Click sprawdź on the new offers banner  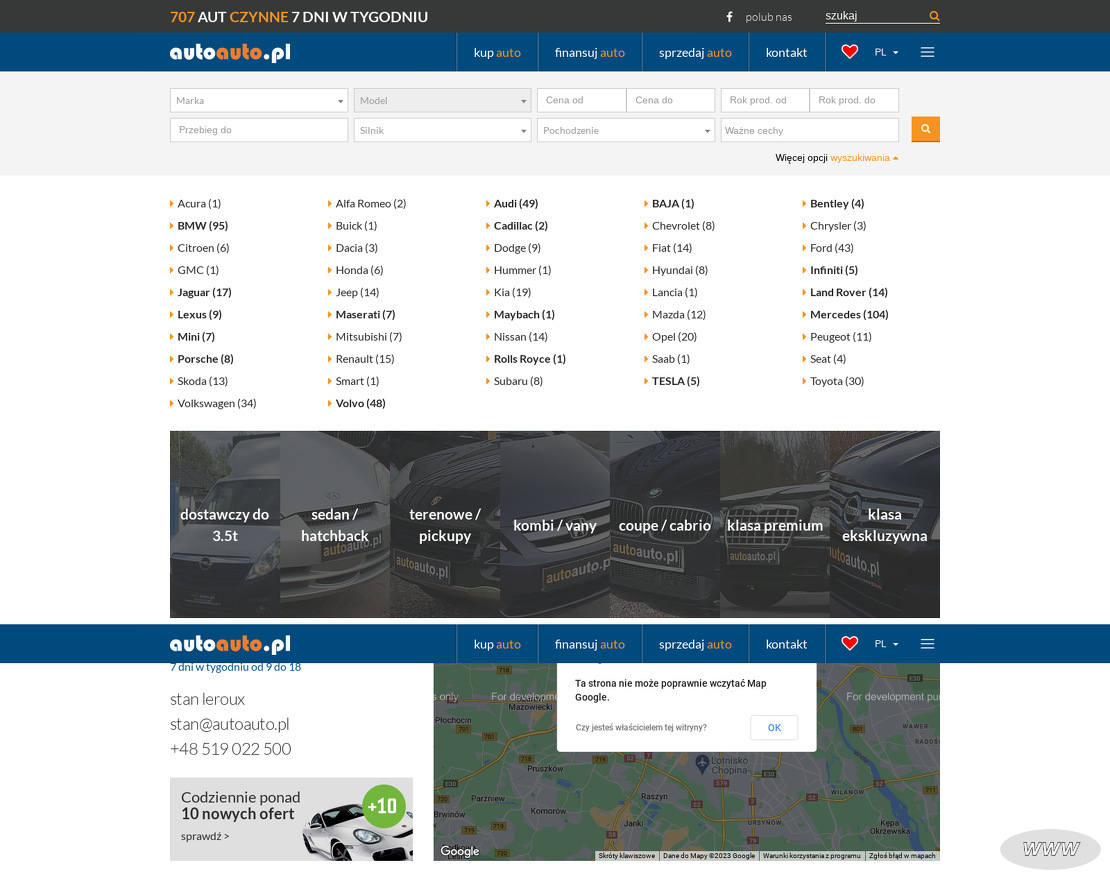(205, 837)
